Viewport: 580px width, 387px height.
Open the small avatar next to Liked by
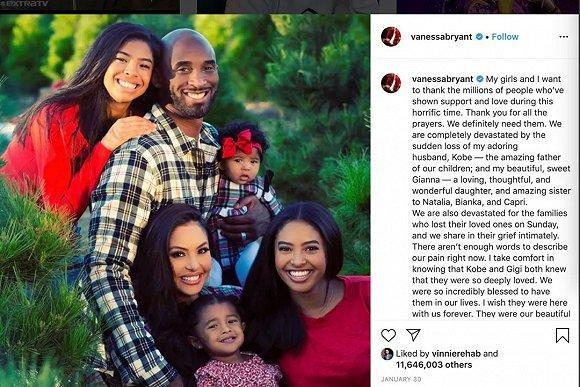pos(387,354)
